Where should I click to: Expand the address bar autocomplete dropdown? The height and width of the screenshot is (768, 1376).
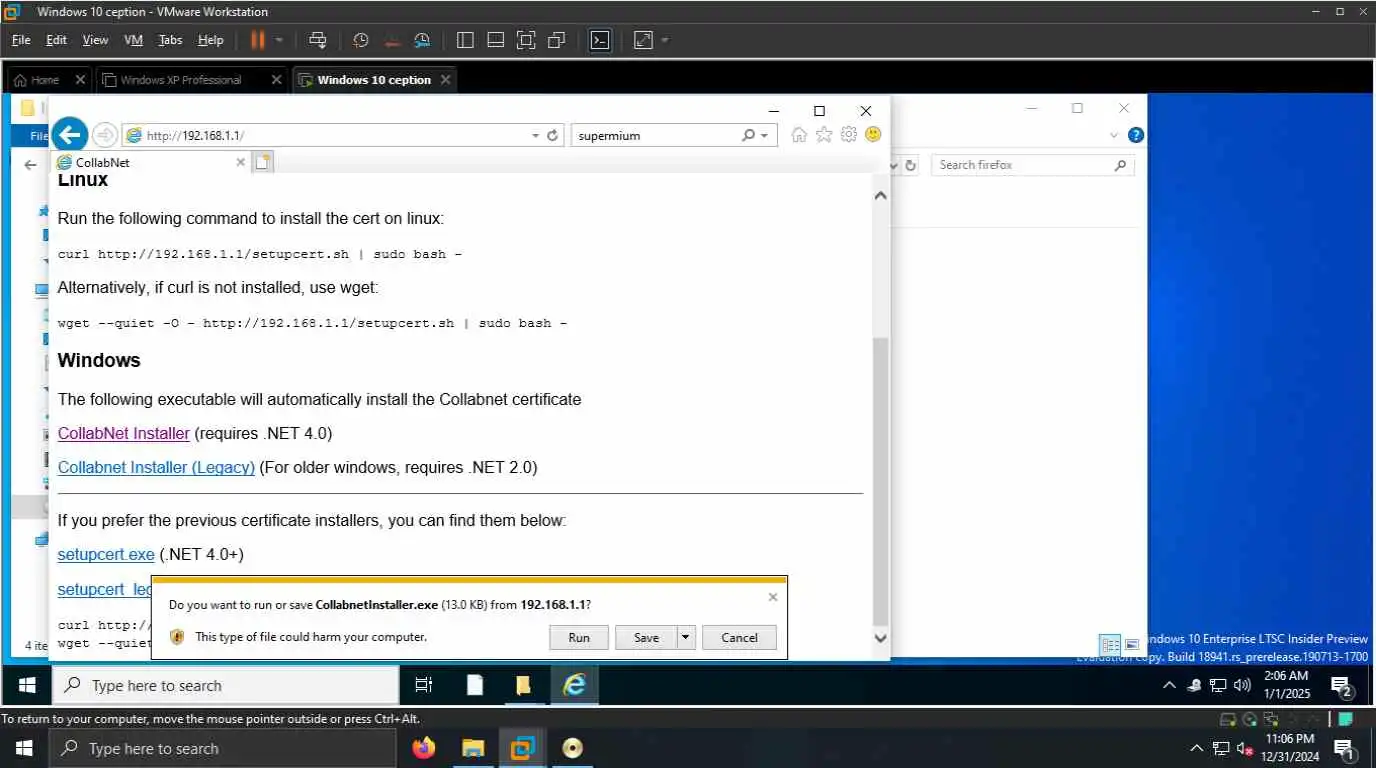click(x=535, y=135)
